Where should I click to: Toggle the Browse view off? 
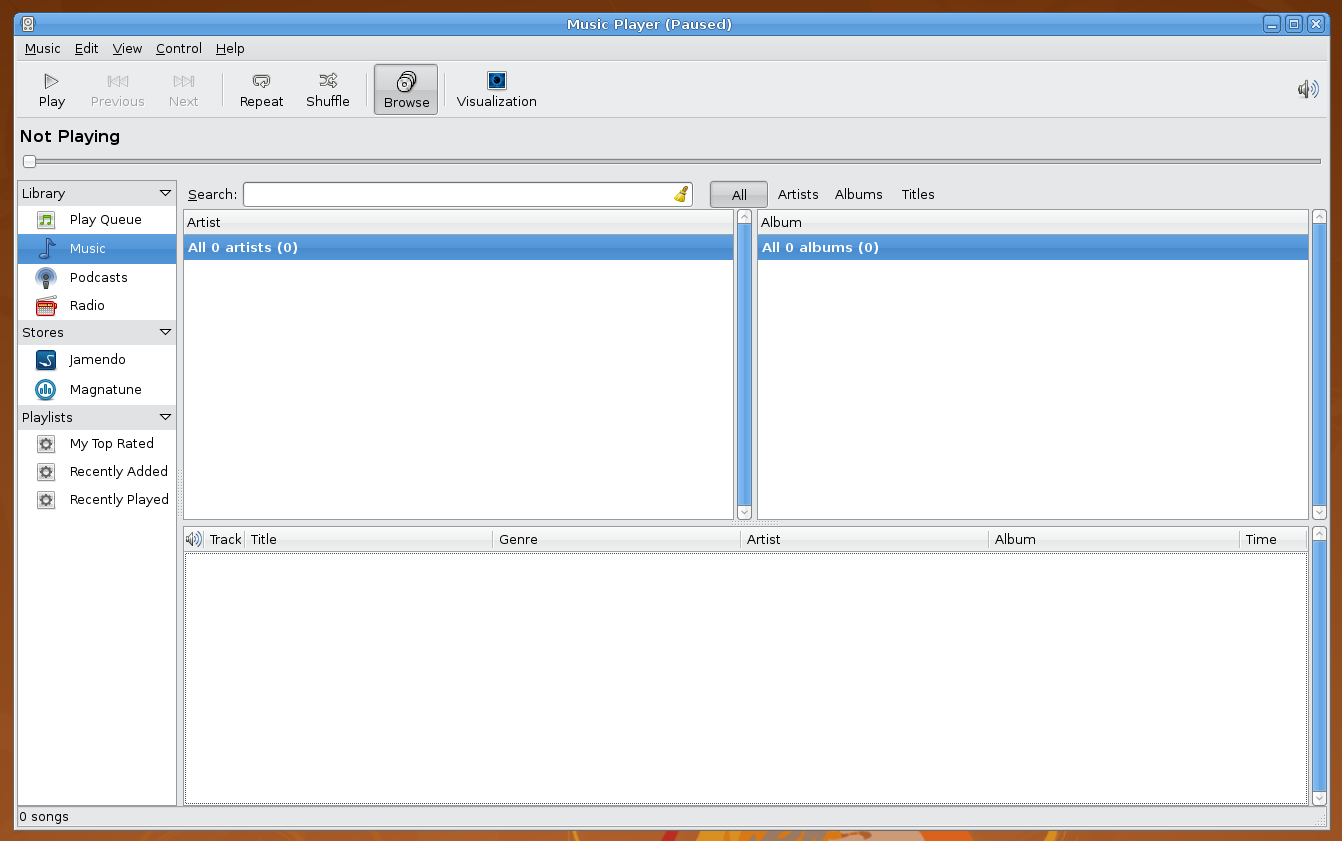pos(405,89)
